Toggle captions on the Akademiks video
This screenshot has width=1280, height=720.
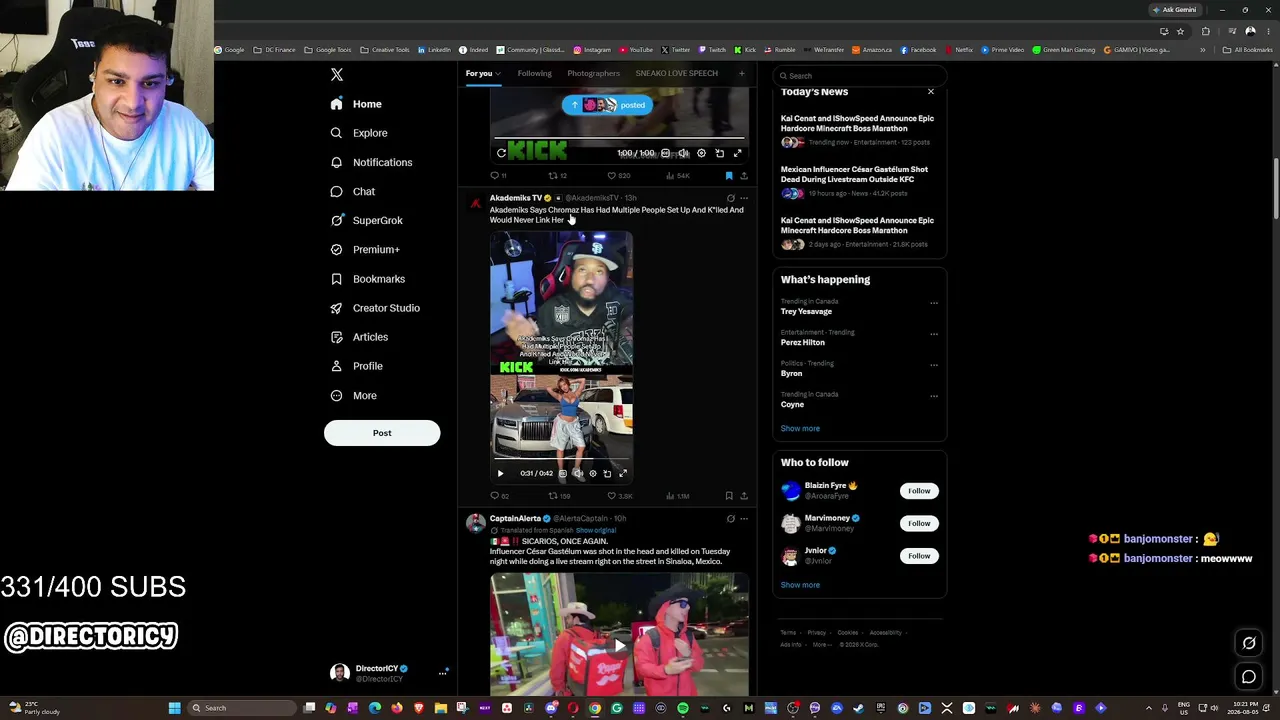point(563,473)
